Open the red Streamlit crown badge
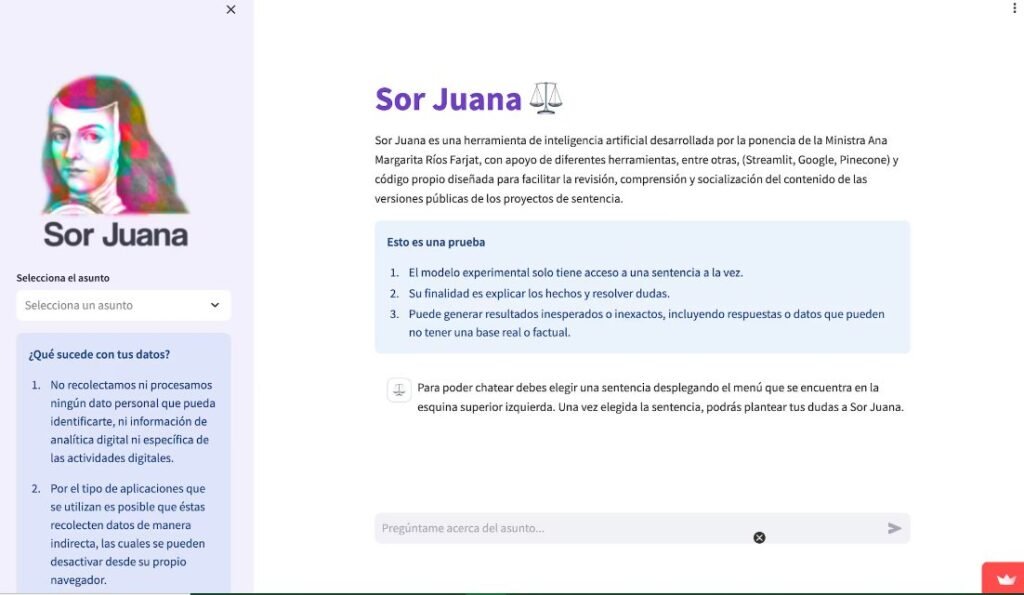Viewport: 1024px width, 595px height. click(x=1003, y=579)
